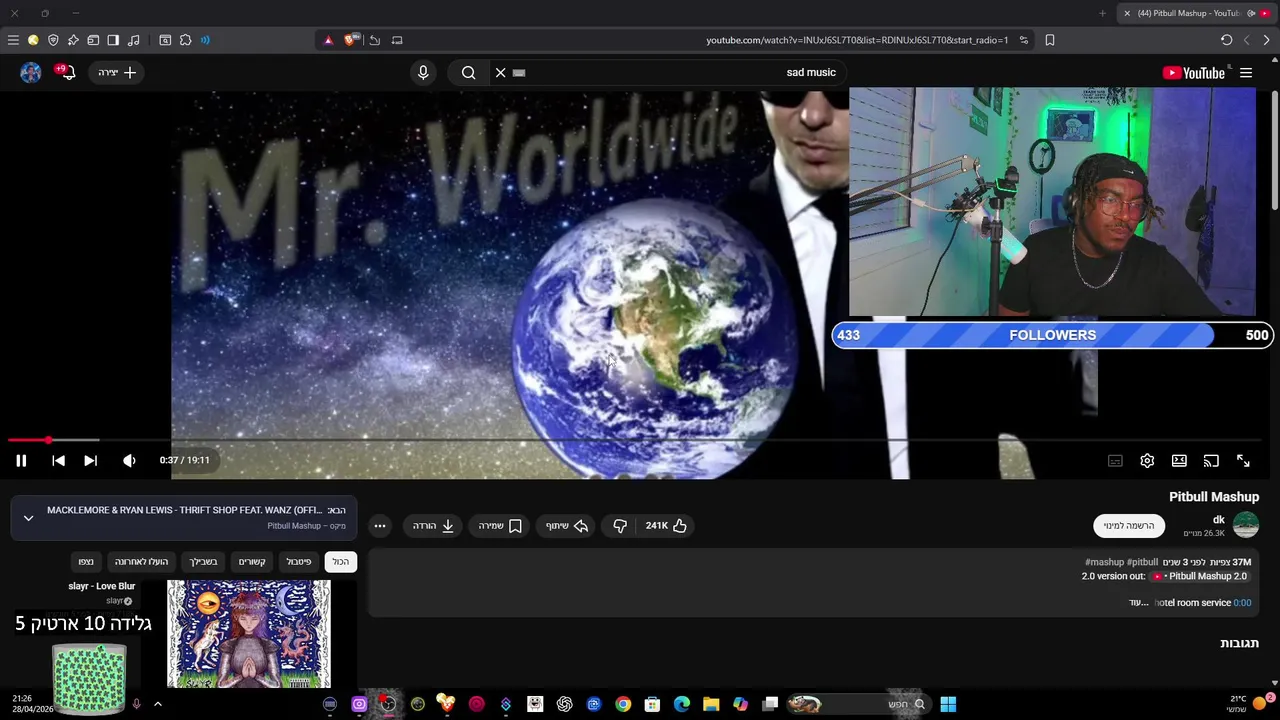The height and width of the screenshot is (720, 1280).
Task: Click the #mashup hashtag
Action: (x=1105, y=562)
